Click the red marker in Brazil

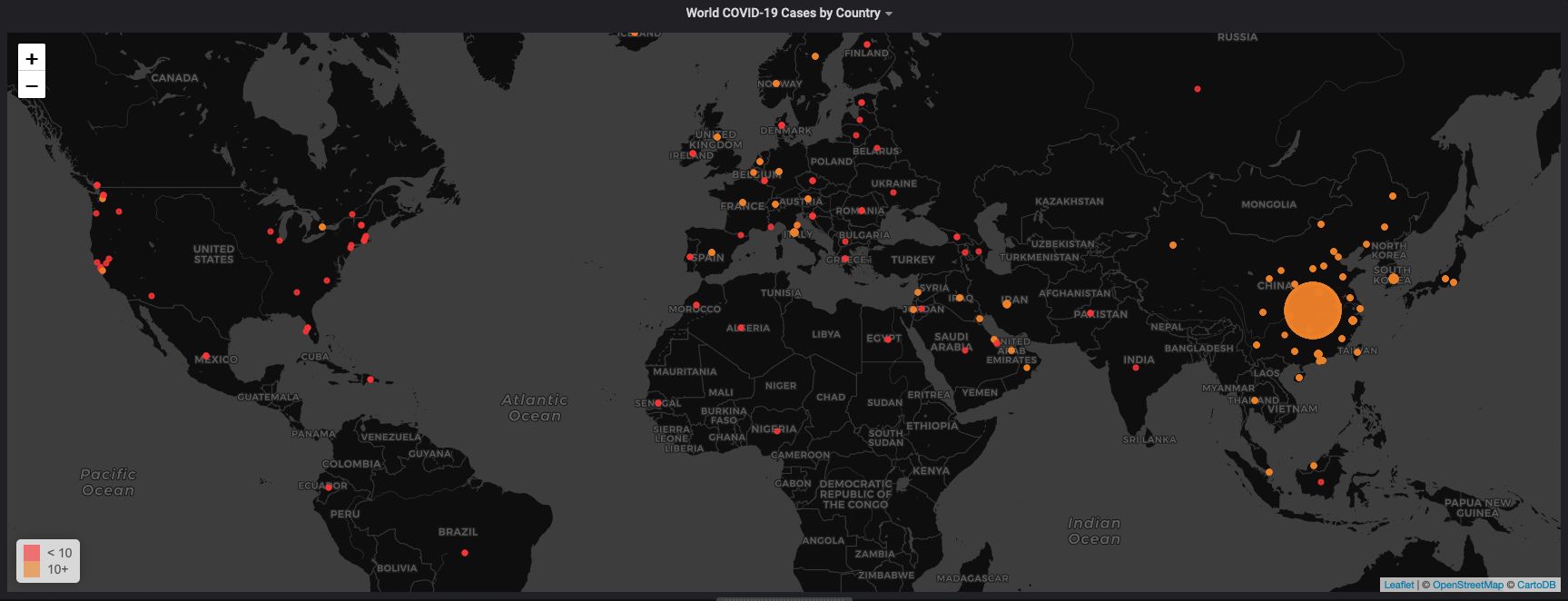[465, 553]
